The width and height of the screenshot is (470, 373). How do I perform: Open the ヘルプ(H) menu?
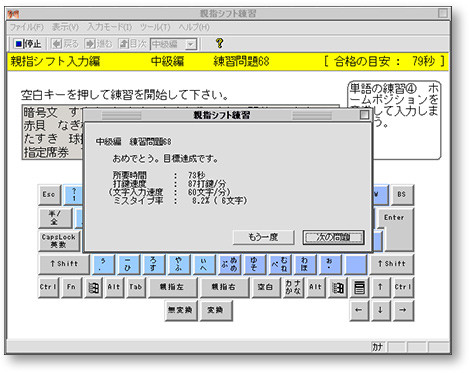[x=194, y=27]
